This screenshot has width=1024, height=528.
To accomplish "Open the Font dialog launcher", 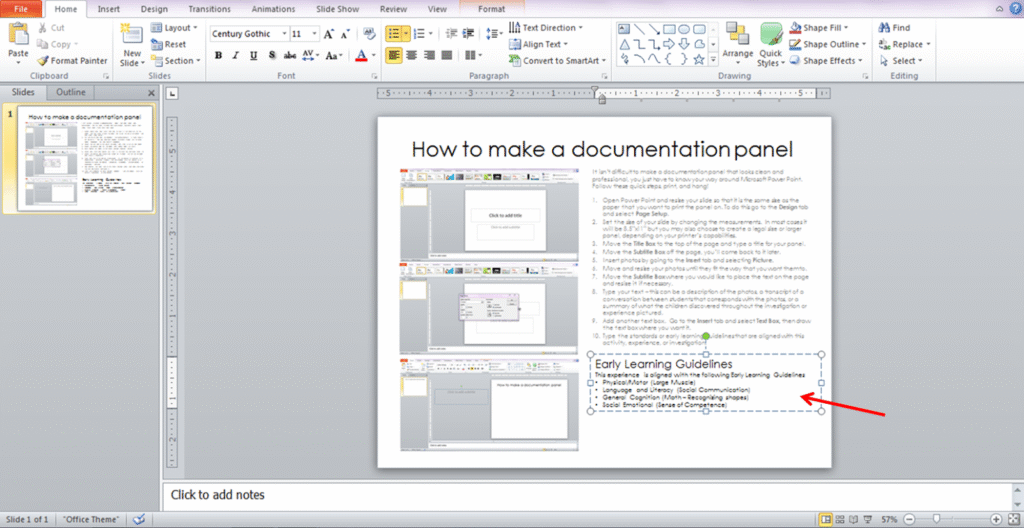I will (374, 76).
